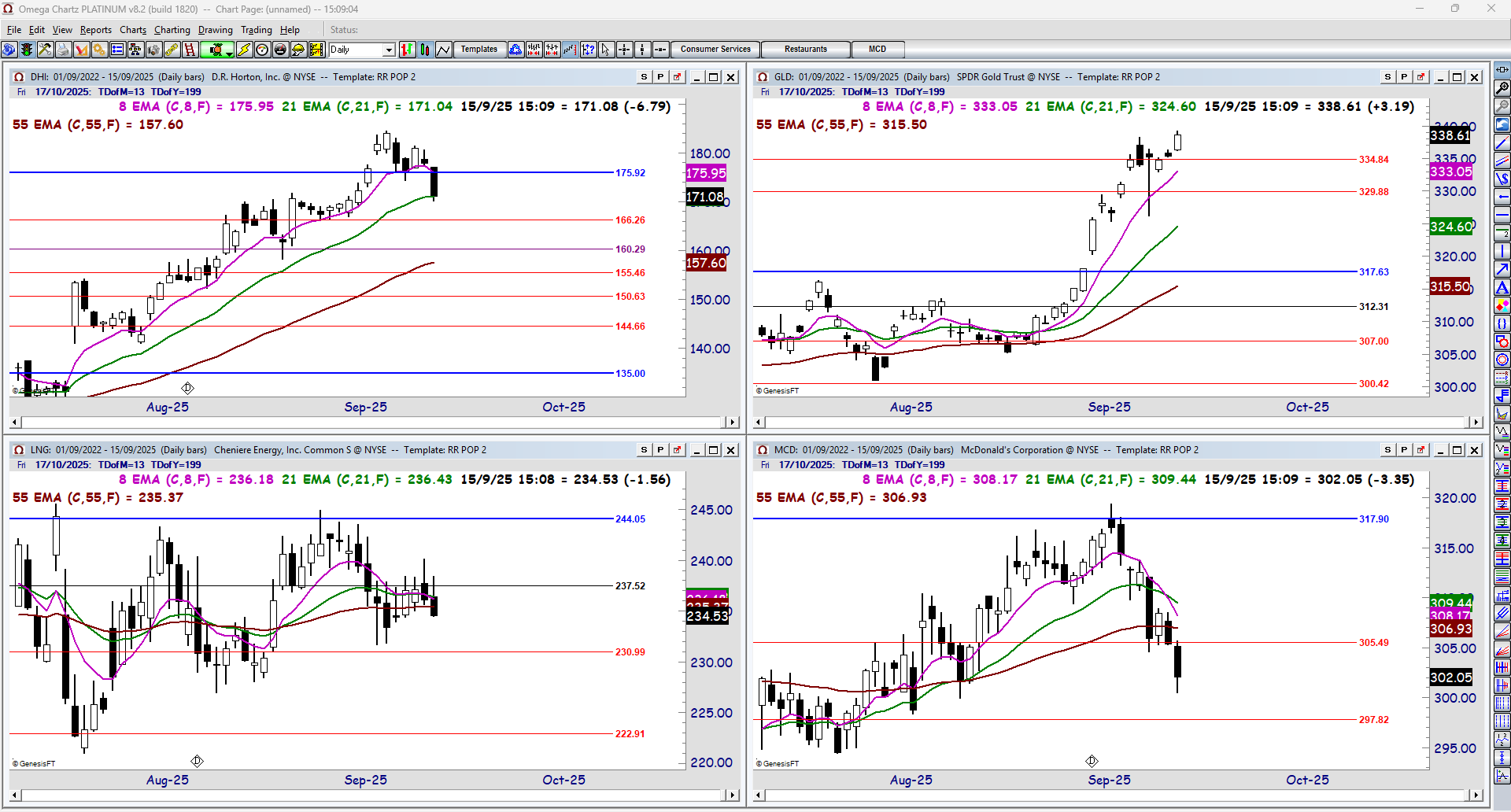Click the 244.05 price level label
Viewport: 1511px width, 812px height.
pos(630,519)
